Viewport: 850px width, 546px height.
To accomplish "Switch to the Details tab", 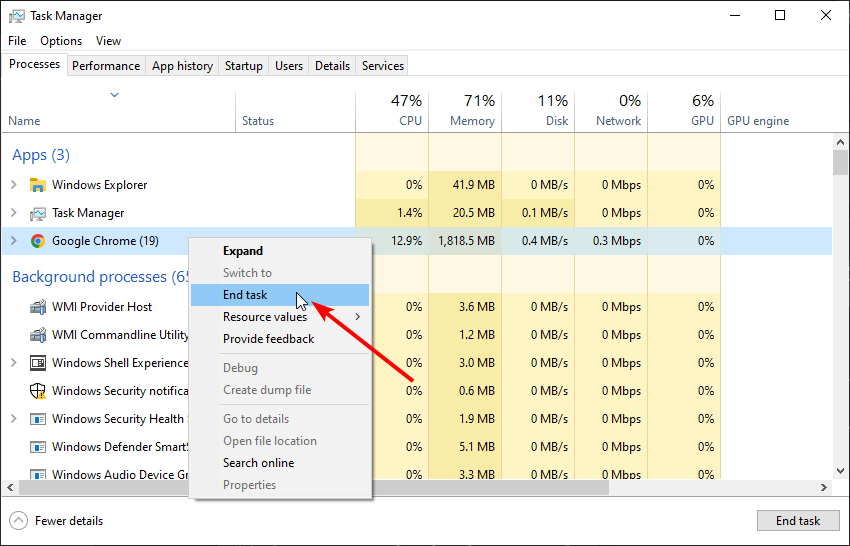I will tap(332, 66).
